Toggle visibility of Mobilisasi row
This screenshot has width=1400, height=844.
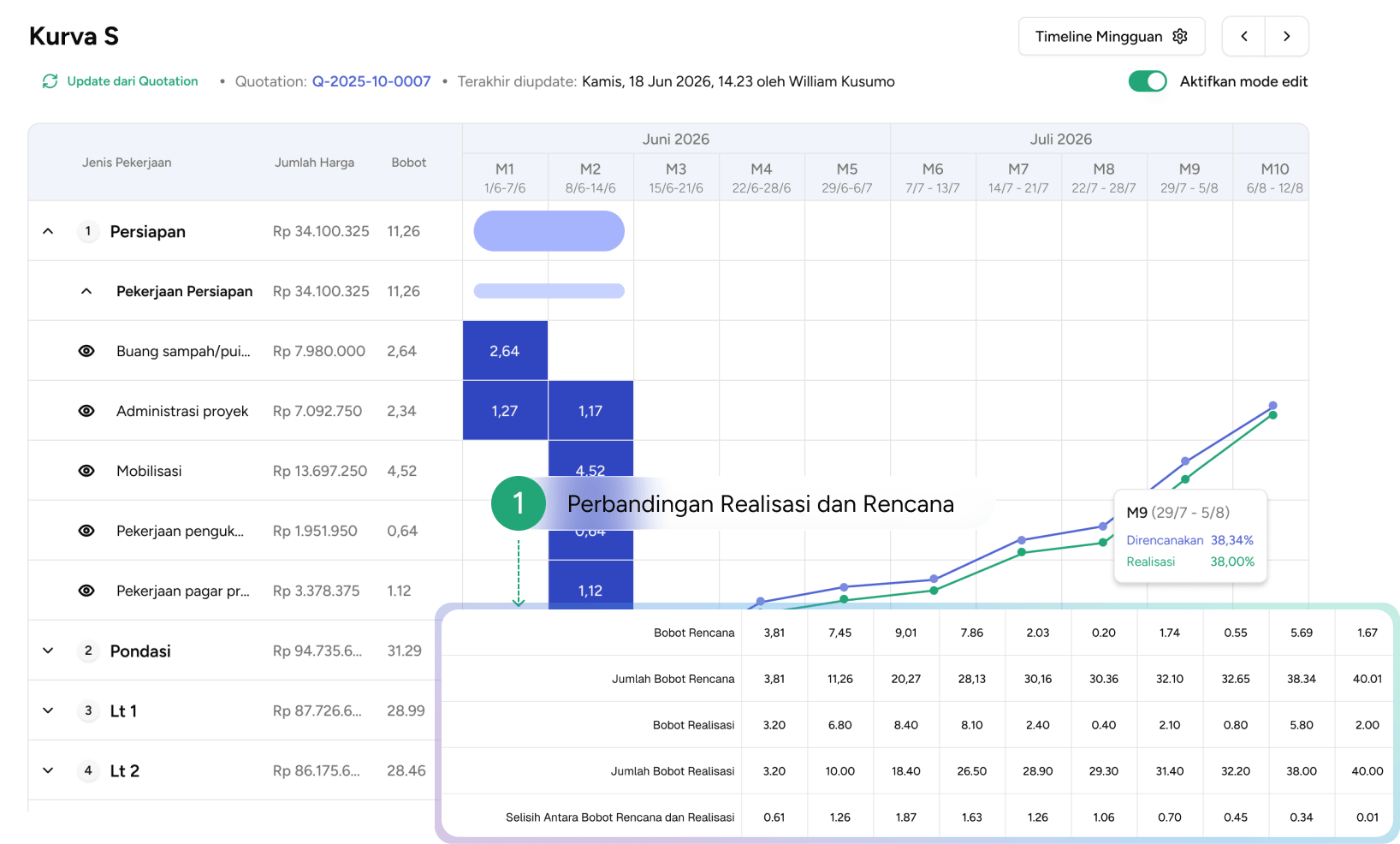click(x=86, y=471)
